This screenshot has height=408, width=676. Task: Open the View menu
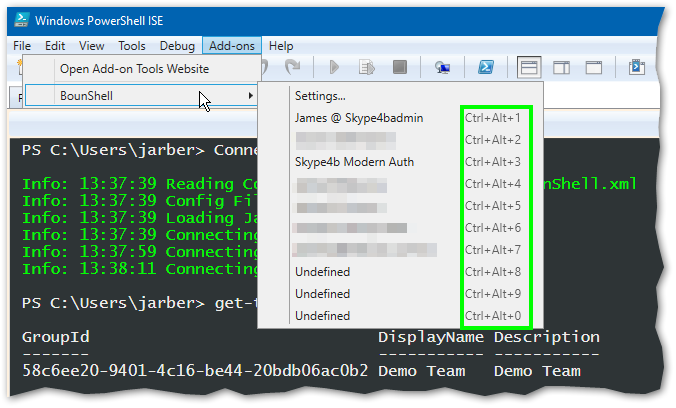[91, 46]
